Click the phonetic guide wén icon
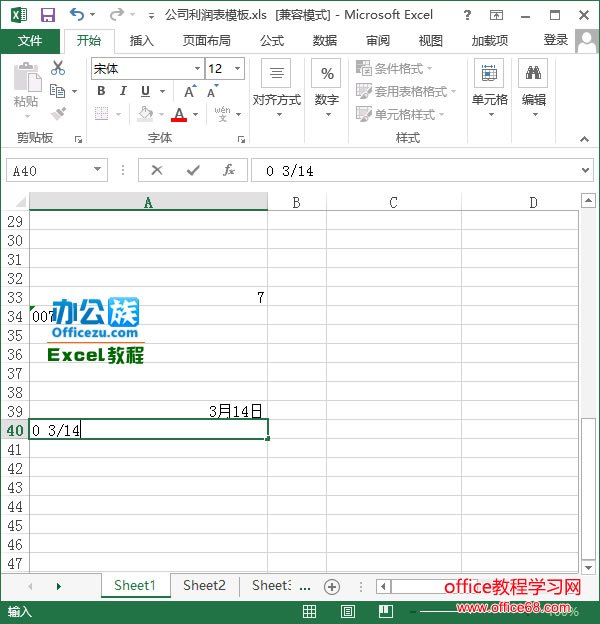The height and width of the screenshot is (624, 600). (x=222, y=114)
